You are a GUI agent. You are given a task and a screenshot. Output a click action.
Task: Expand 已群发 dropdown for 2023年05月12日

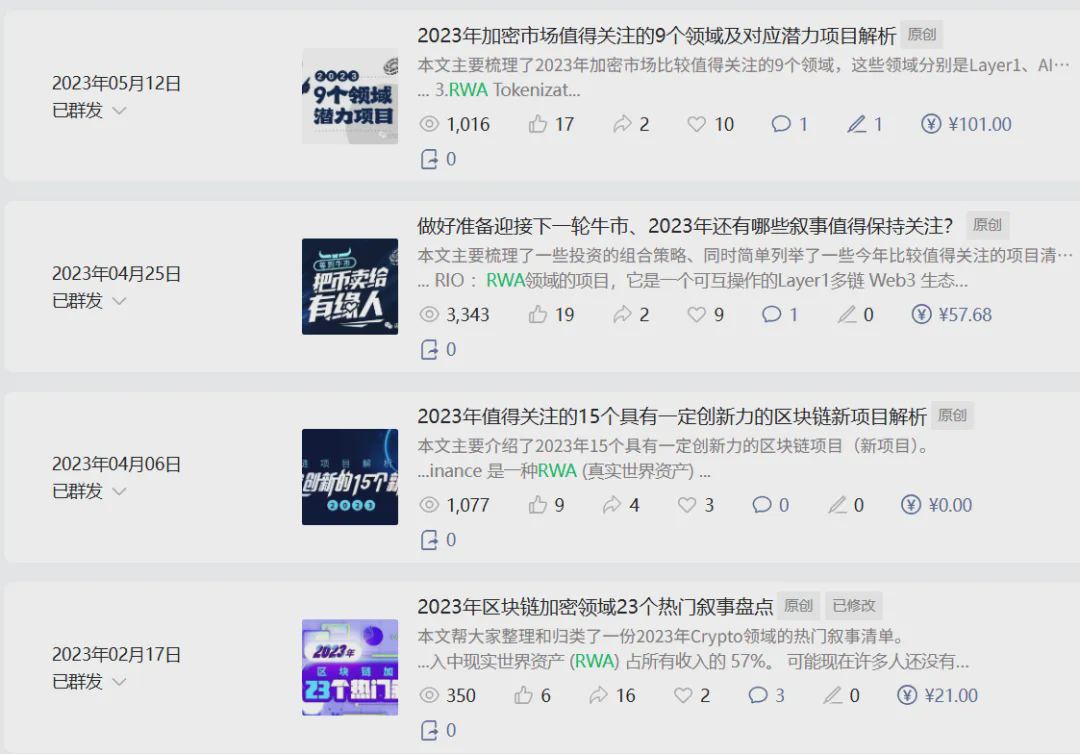tap(119, 110)
